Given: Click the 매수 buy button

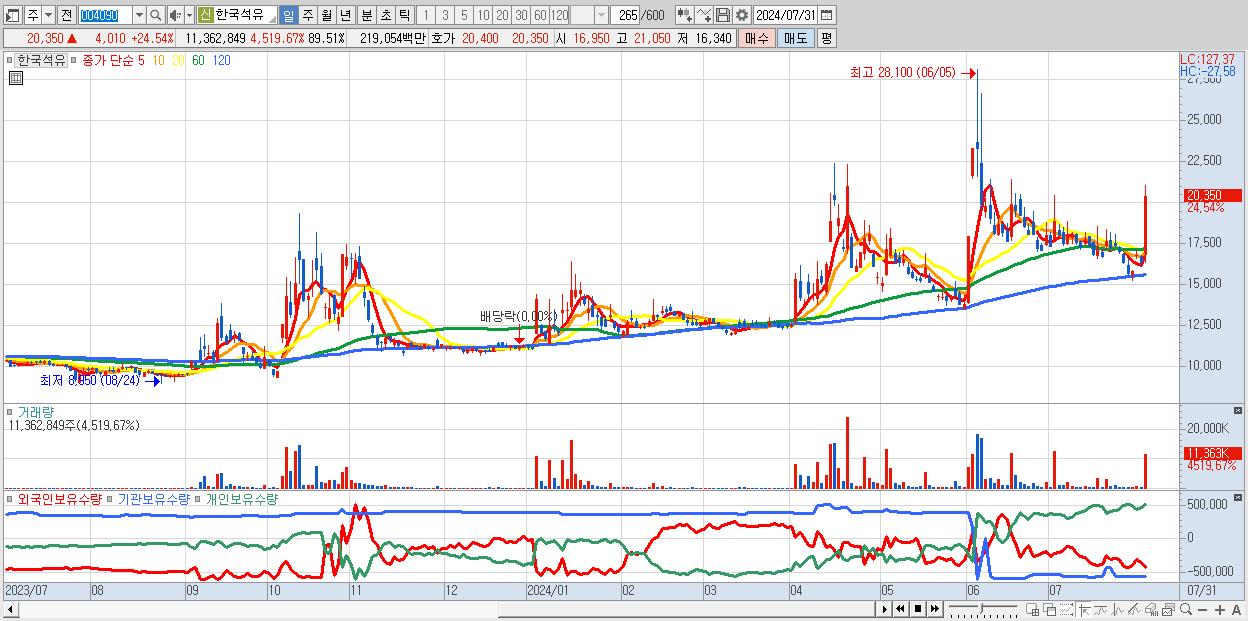Looking at the screenshot, I should tap(756, 38).
